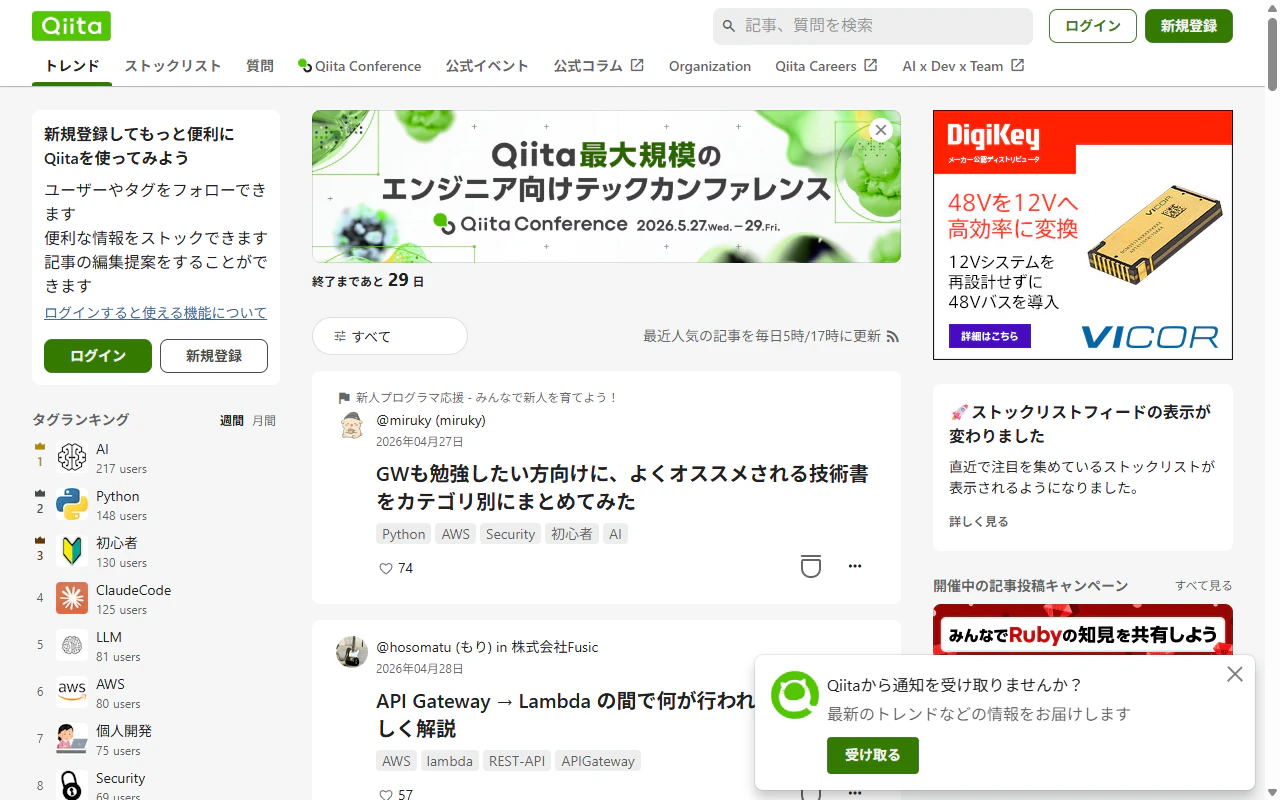Viewport: 1280px width, 800px height.
Task: Click the sidebar 新規登録 button
Action: coord(214,356)
